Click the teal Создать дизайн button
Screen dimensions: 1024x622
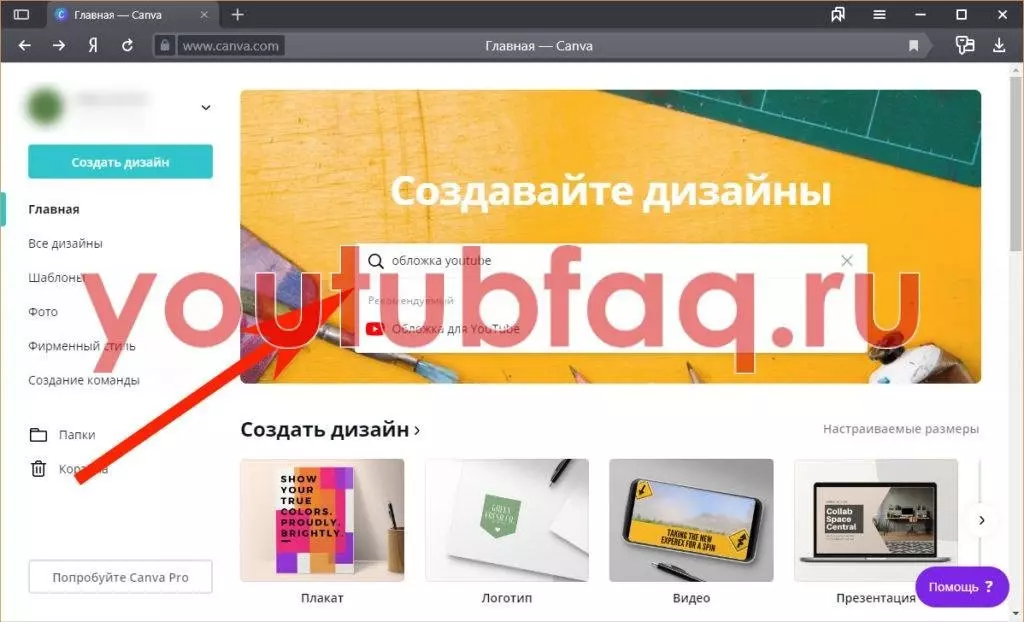pyautogui.click(x=120, y=161)
